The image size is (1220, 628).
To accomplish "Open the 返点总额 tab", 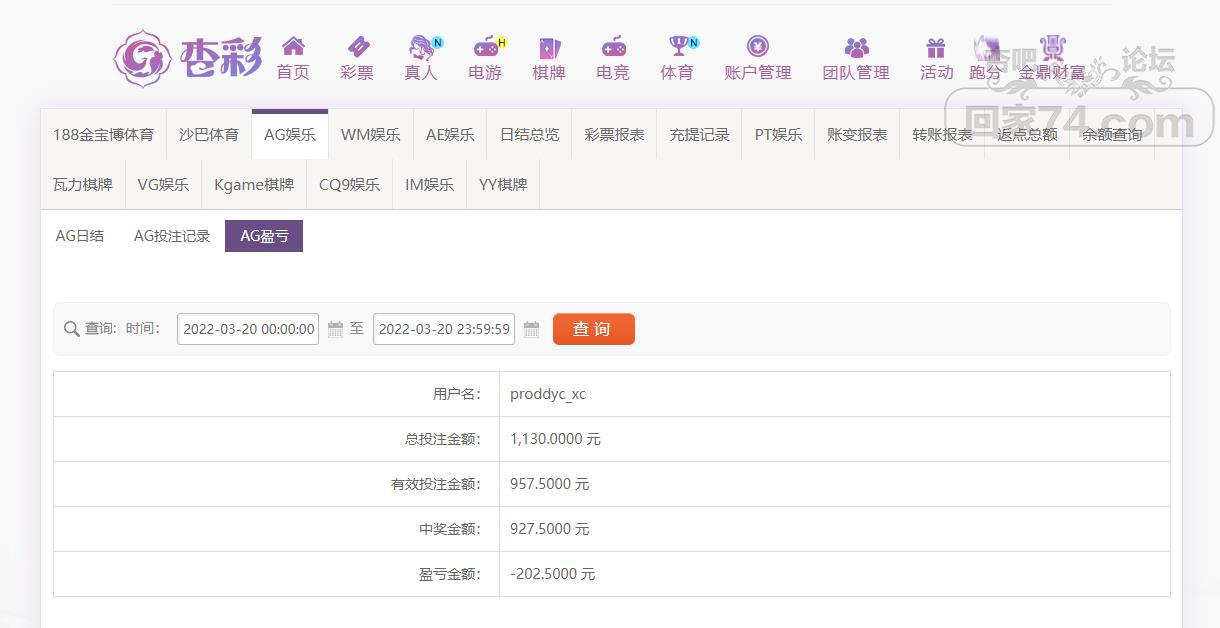I will click(1027, 134).
